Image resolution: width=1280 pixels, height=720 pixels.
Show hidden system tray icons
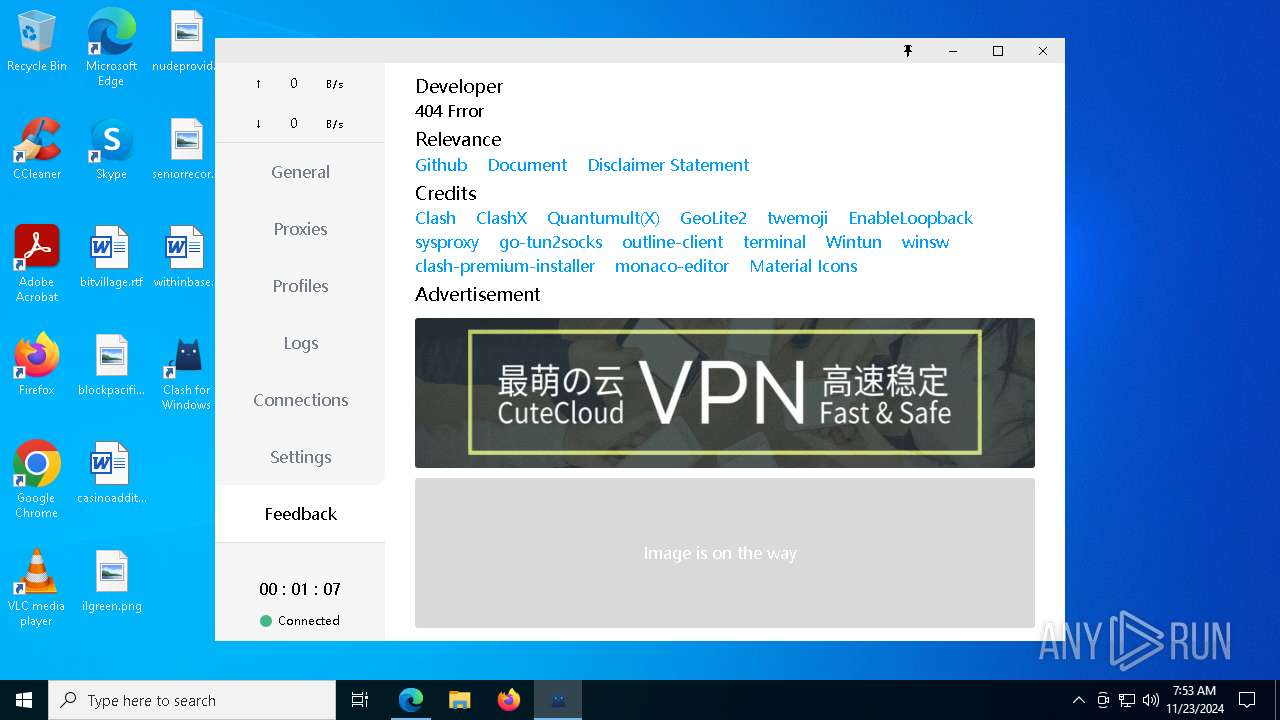1078,700
